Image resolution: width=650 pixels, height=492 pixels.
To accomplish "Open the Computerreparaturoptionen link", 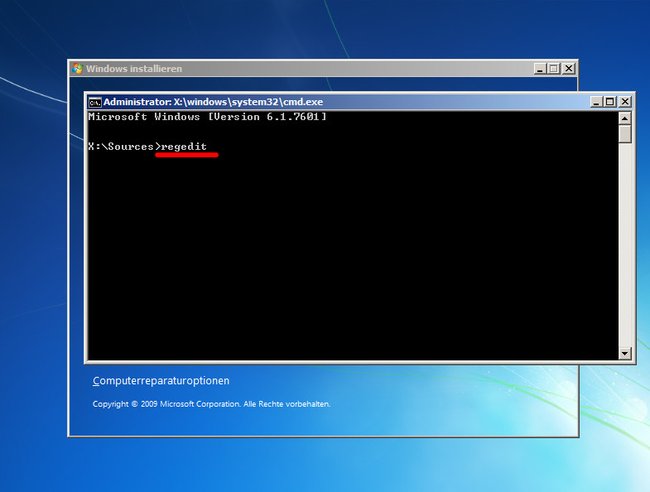I will click(161, 381).
